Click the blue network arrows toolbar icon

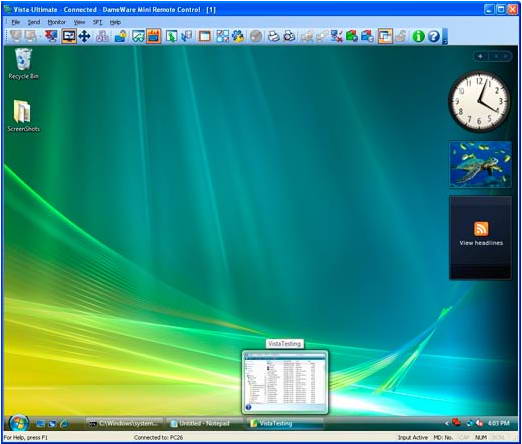tap(186, 36)
